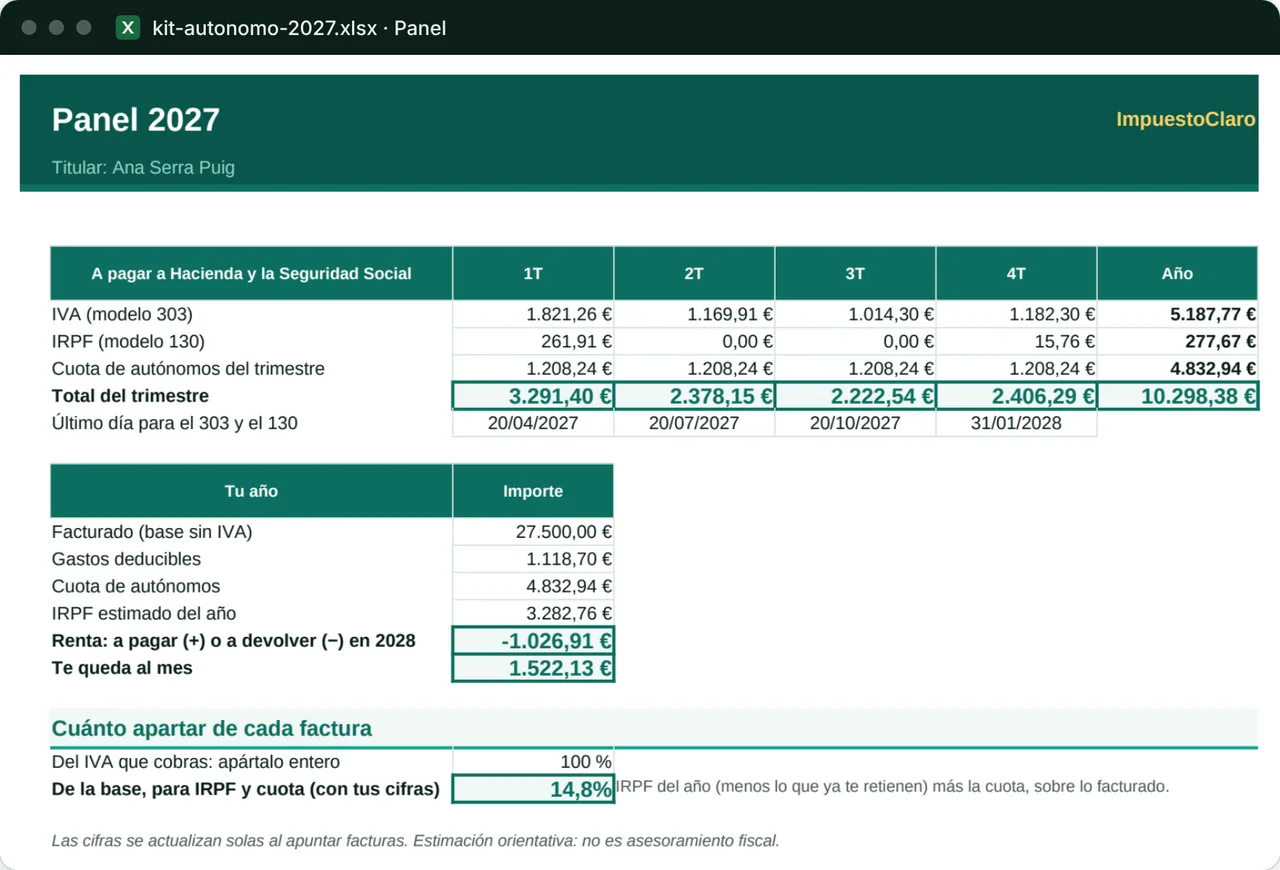Screen dimensions: 1280x870
Task: Select the 2T quarter total 2.378,15 €
Action: click(694, 396)
